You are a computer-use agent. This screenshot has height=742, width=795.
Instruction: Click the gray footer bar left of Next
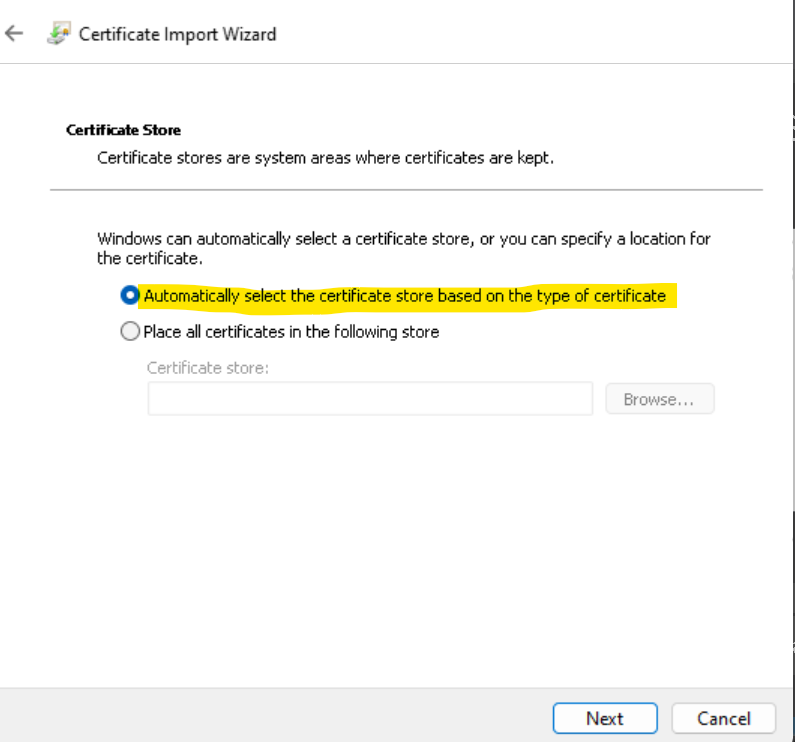[274, 715]
